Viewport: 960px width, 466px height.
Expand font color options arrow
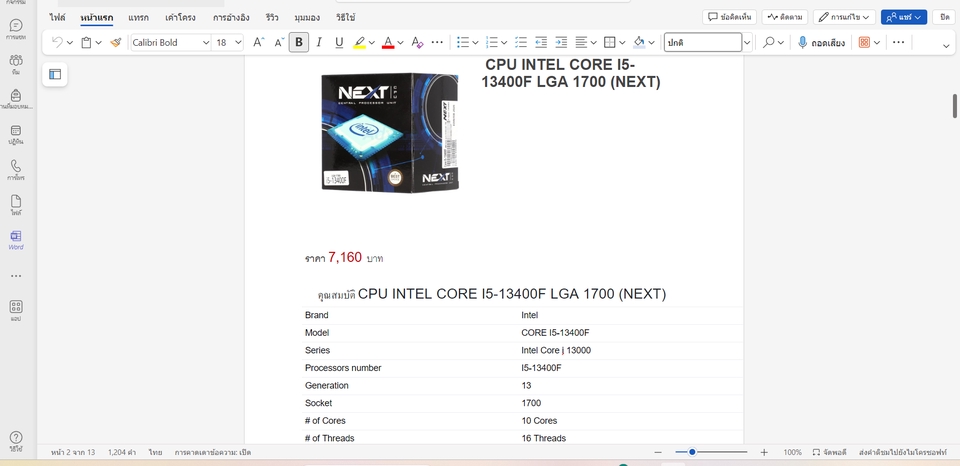click(x=400, y=43)
